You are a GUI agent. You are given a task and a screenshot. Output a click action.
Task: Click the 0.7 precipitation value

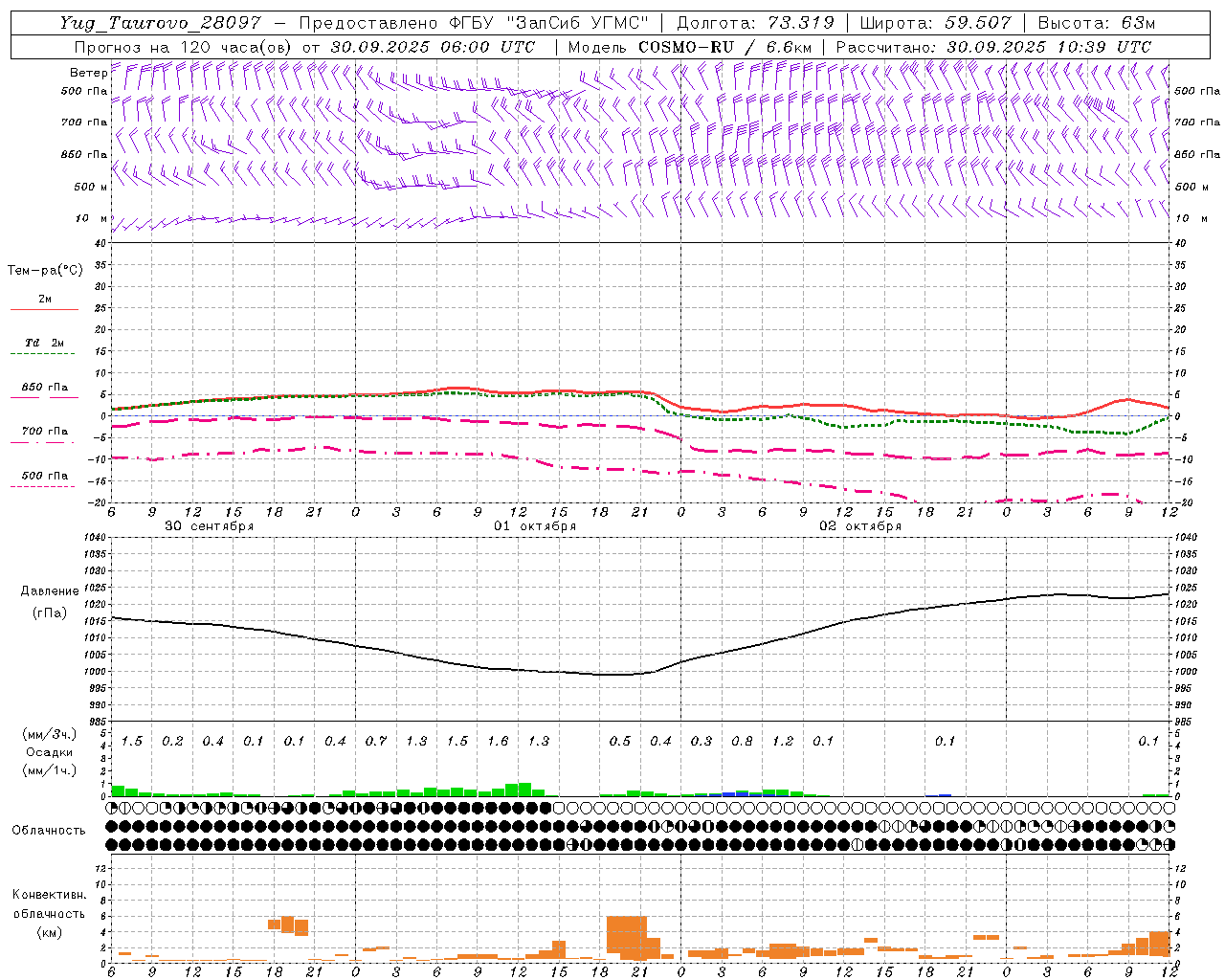click(376, 742)
